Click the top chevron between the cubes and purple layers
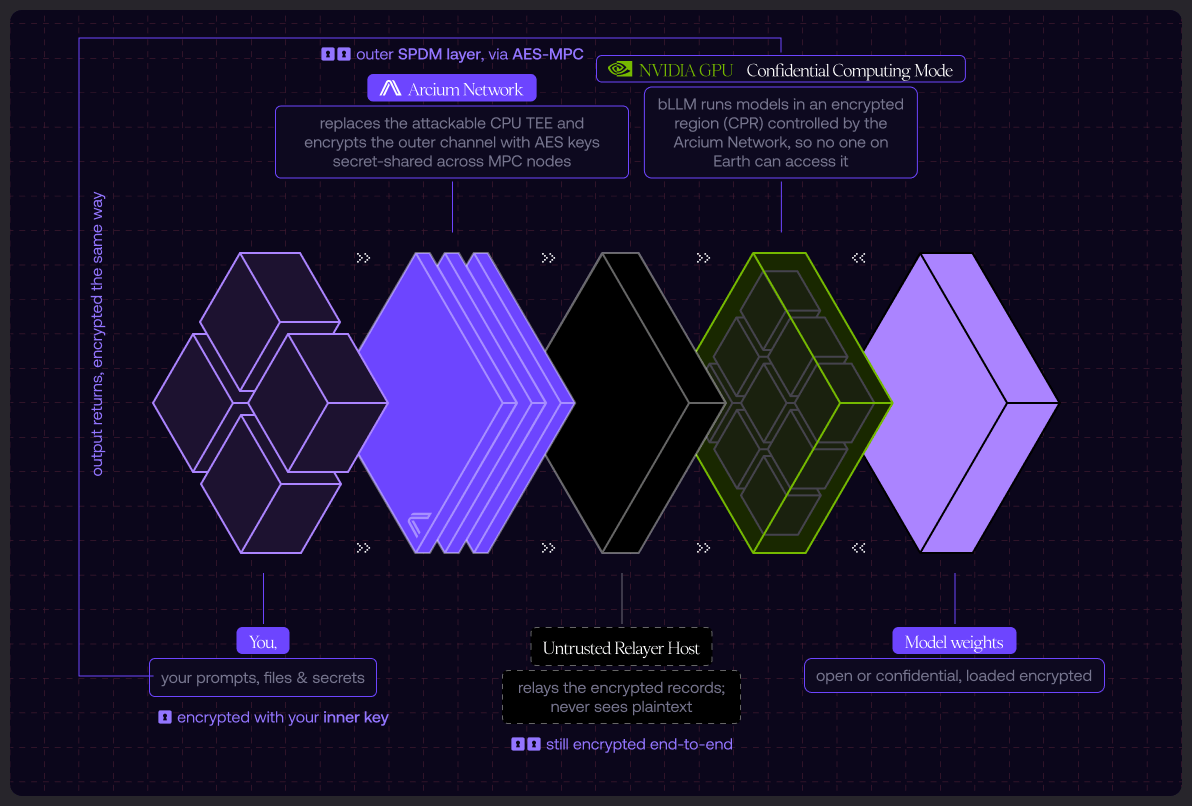 363,258
